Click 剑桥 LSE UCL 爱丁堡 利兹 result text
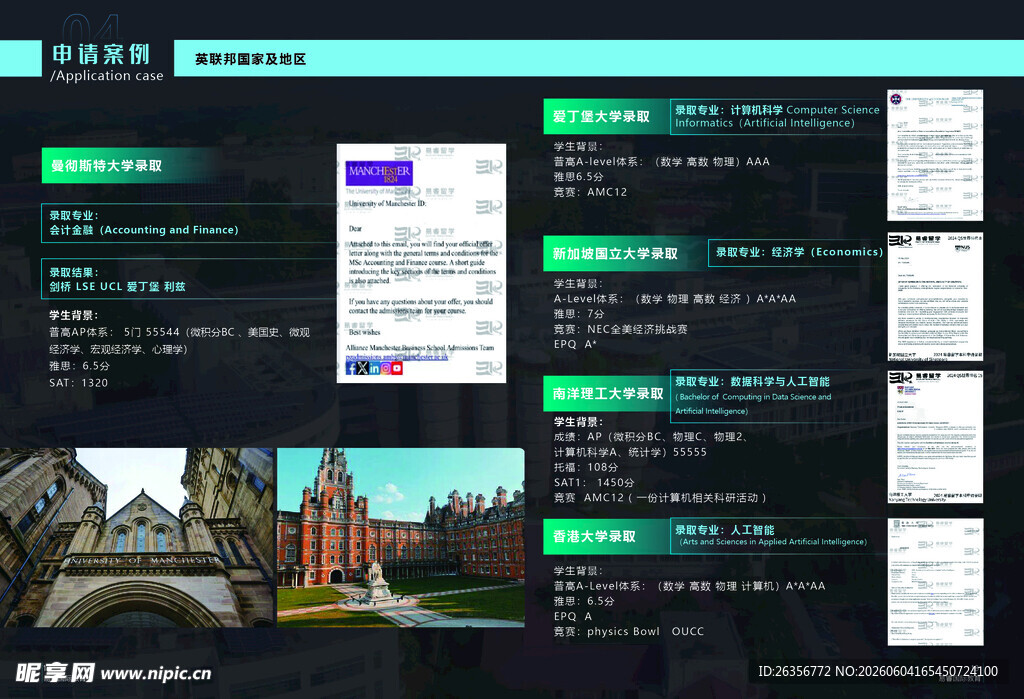The image size is (1024, 699). (118, 287)
